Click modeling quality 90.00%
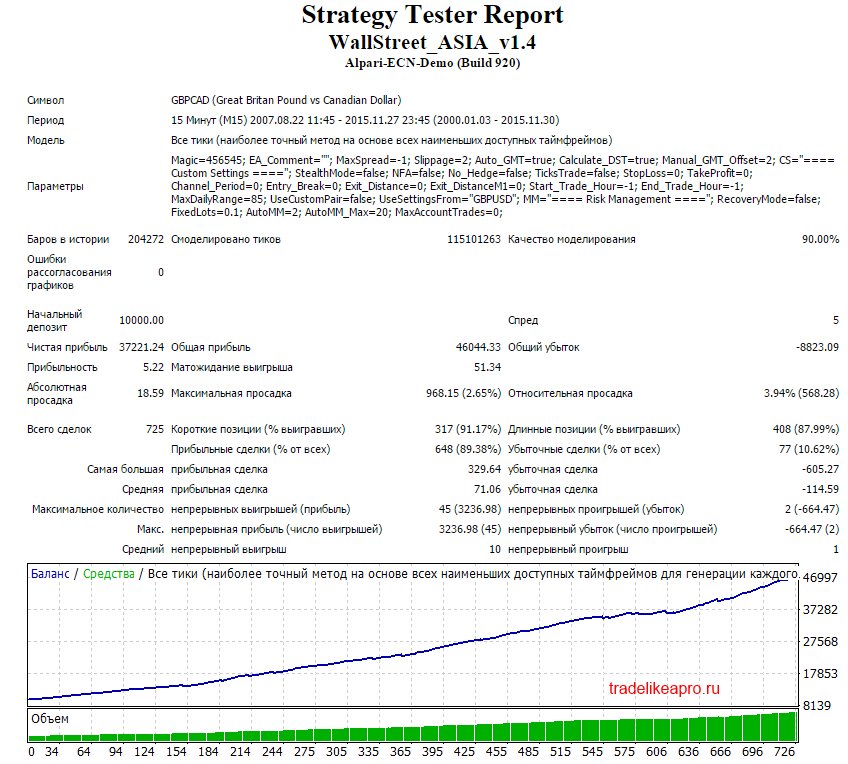This screenshot has width=848, height=764. [820, 239]
